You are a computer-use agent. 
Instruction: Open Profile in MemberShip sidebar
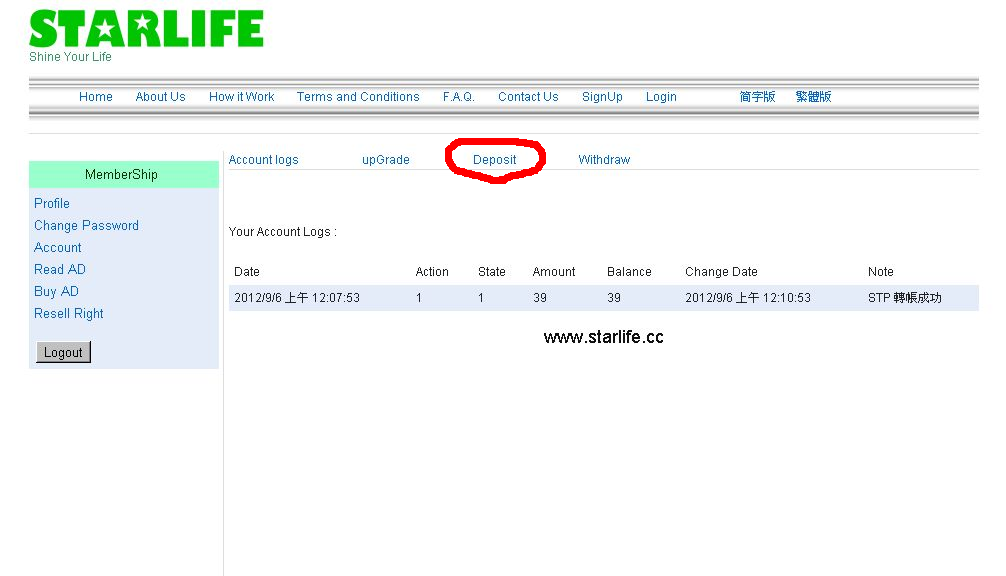(52, 203)
